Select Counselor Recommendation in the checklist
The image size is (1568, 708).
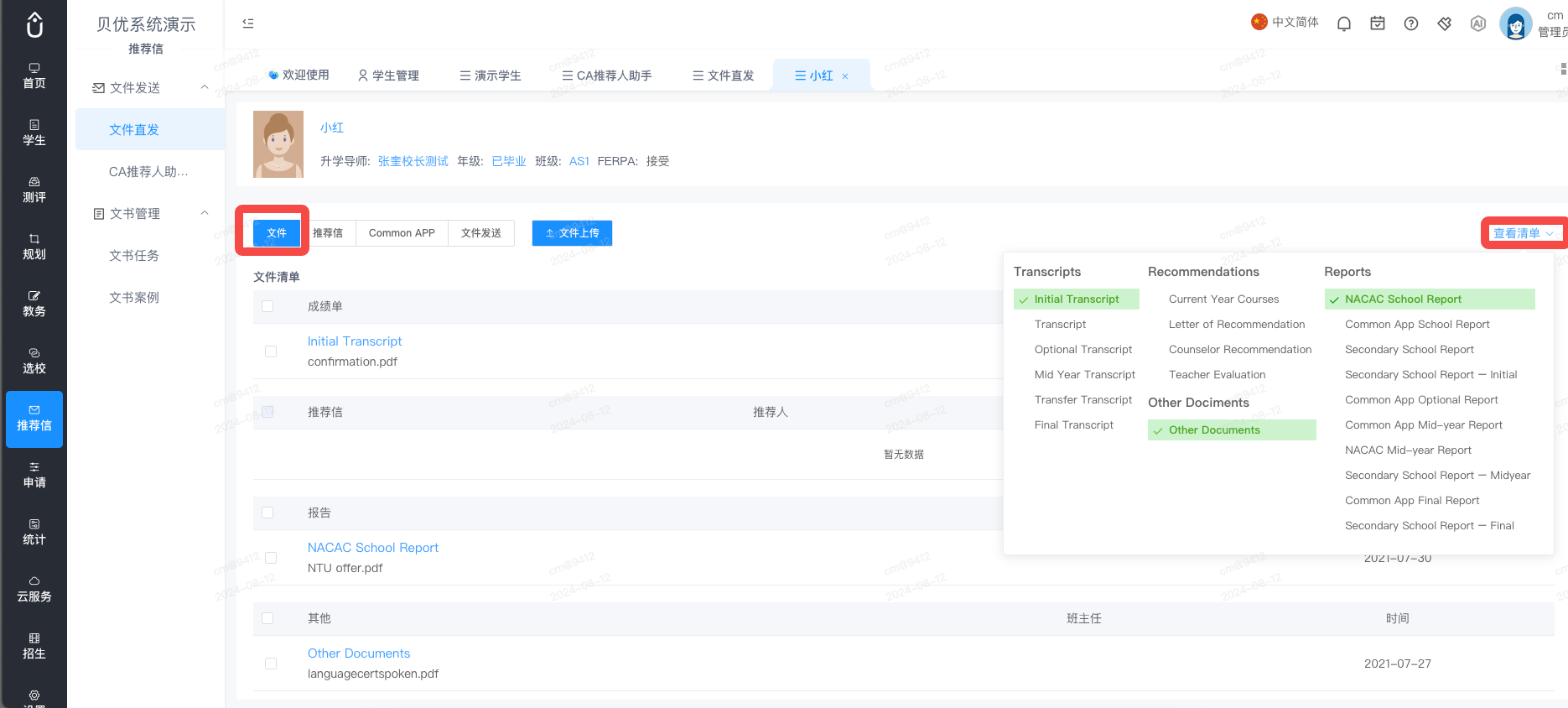(x=1240, y=350)
